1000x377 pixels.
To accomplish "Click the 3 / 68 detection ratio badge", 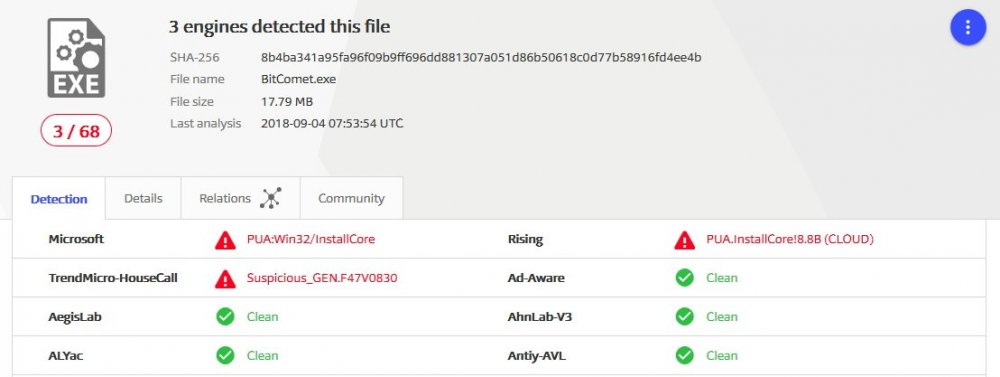I will pyautogui.click(x=76, y=131).
